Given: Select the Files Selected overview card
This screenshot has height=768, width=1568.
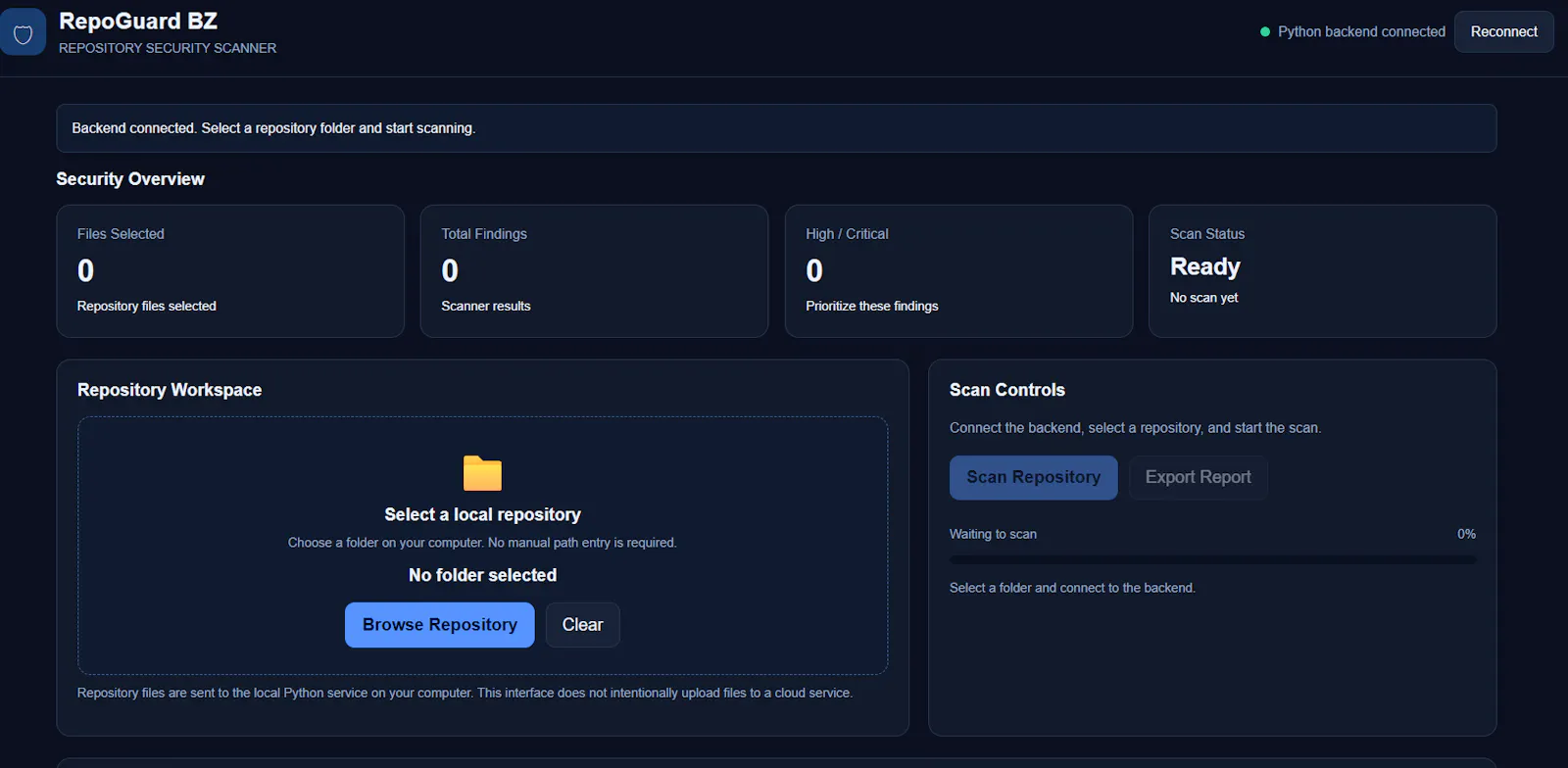Looking at the screenshot, I should pos(230,271).
